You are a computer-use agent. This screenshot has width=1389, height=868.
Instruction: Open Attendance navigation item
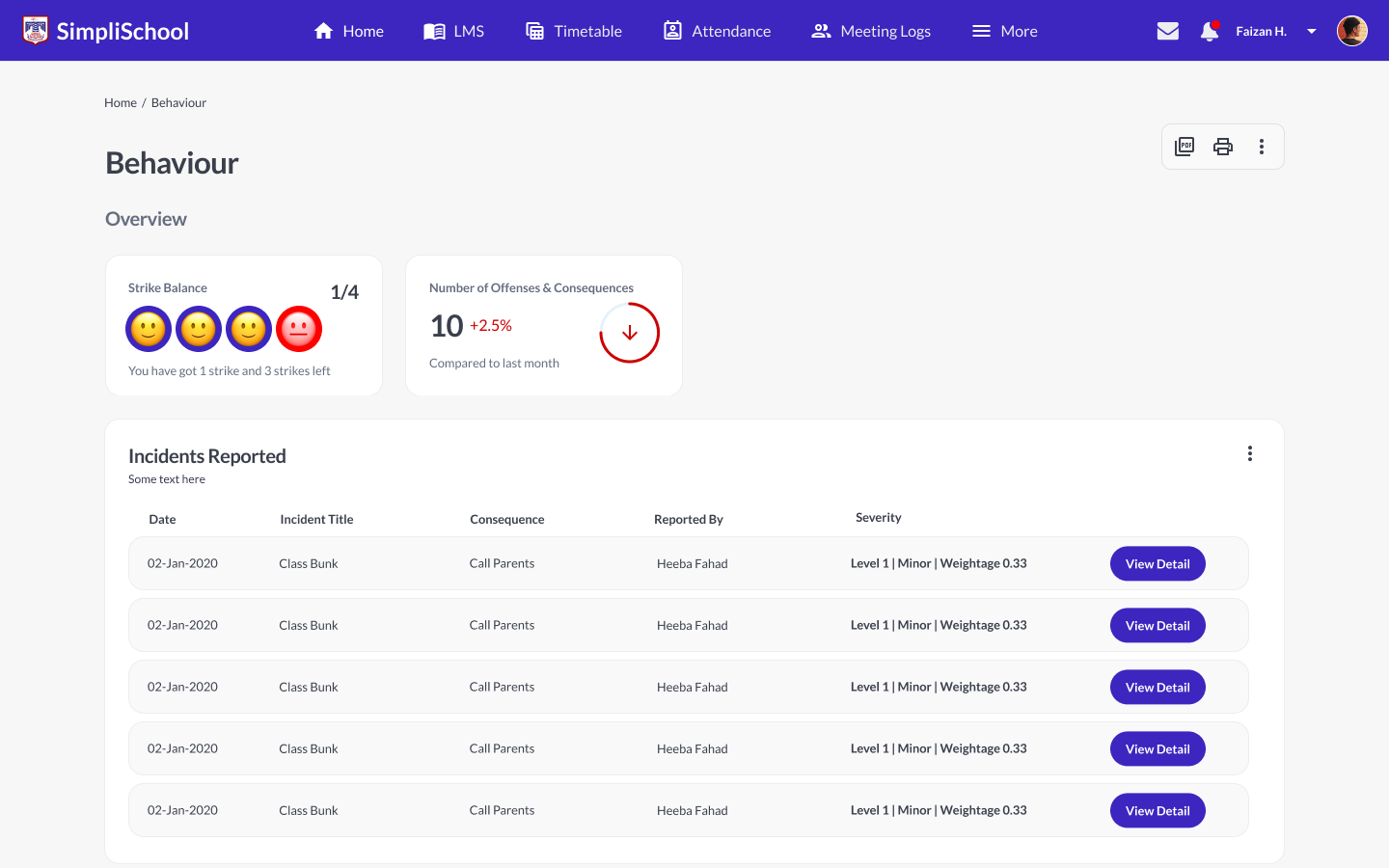(x=718, y=31)
